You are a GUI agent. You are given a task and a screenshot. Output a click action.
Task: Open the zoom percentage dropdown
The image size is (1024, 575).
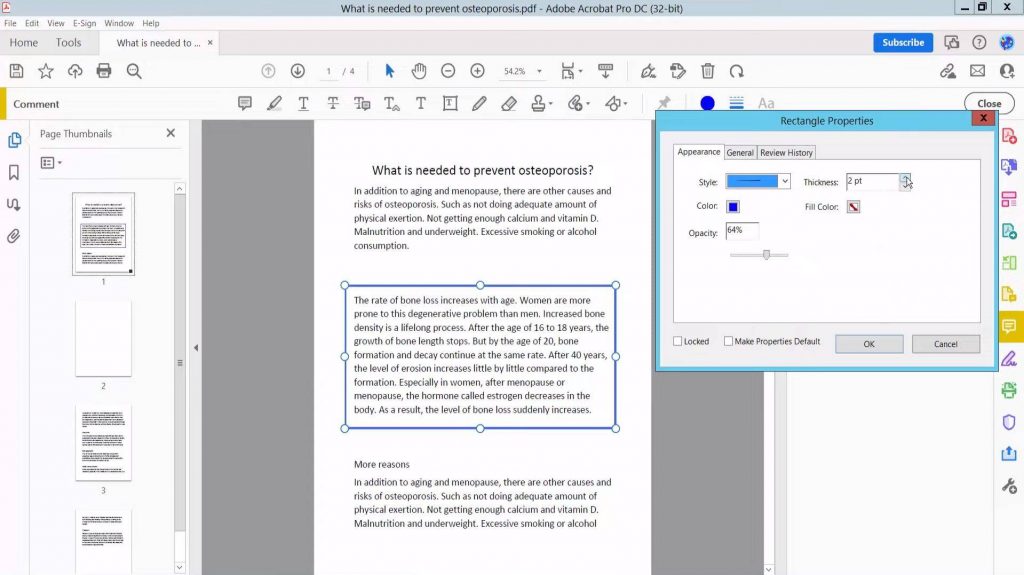pos(539,71)
